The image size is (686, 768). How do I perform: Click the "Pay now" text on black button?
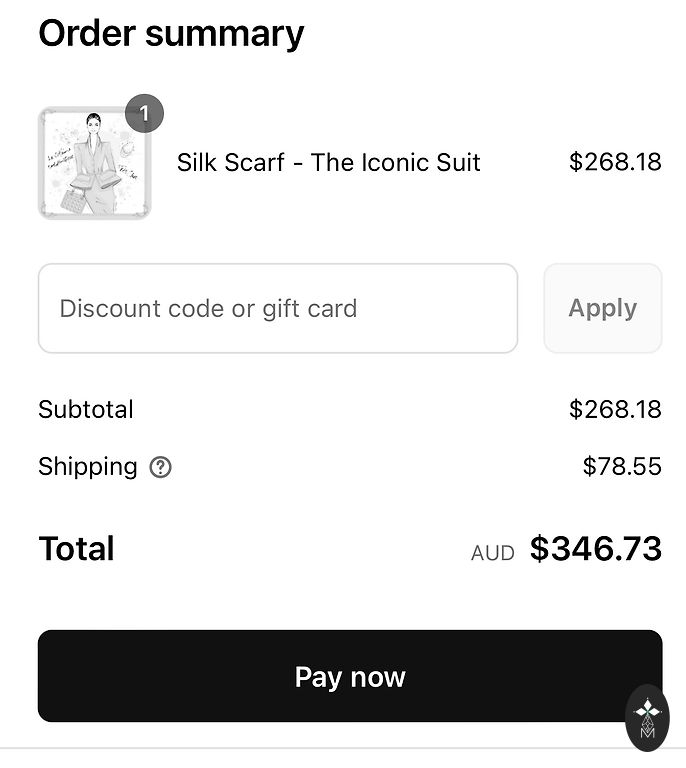click(x=349, y=677)
